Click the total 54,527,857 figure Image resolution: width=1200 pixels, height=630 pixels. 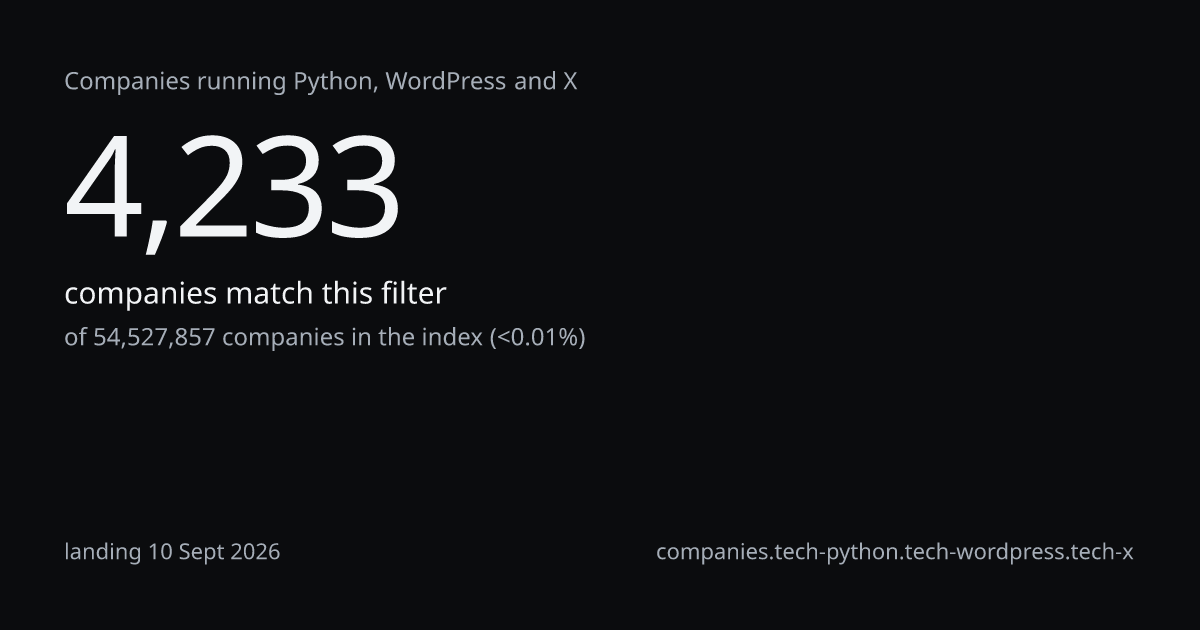click(154, 337)
